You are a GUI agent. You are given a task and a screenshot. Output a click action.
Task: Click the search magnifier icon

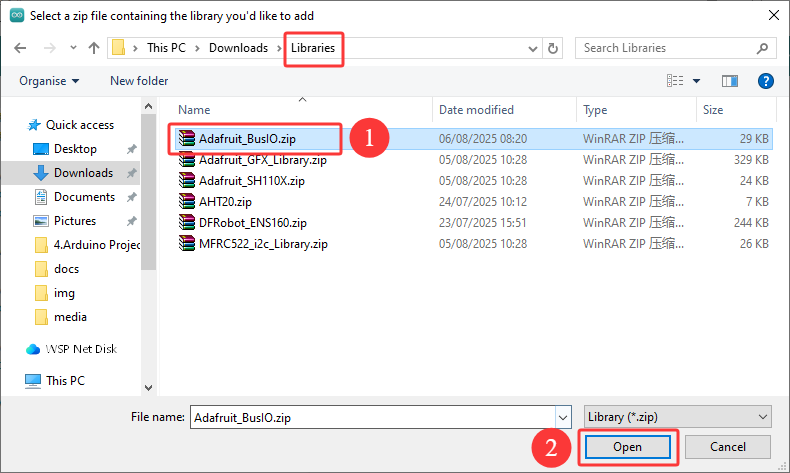[762, 48]
